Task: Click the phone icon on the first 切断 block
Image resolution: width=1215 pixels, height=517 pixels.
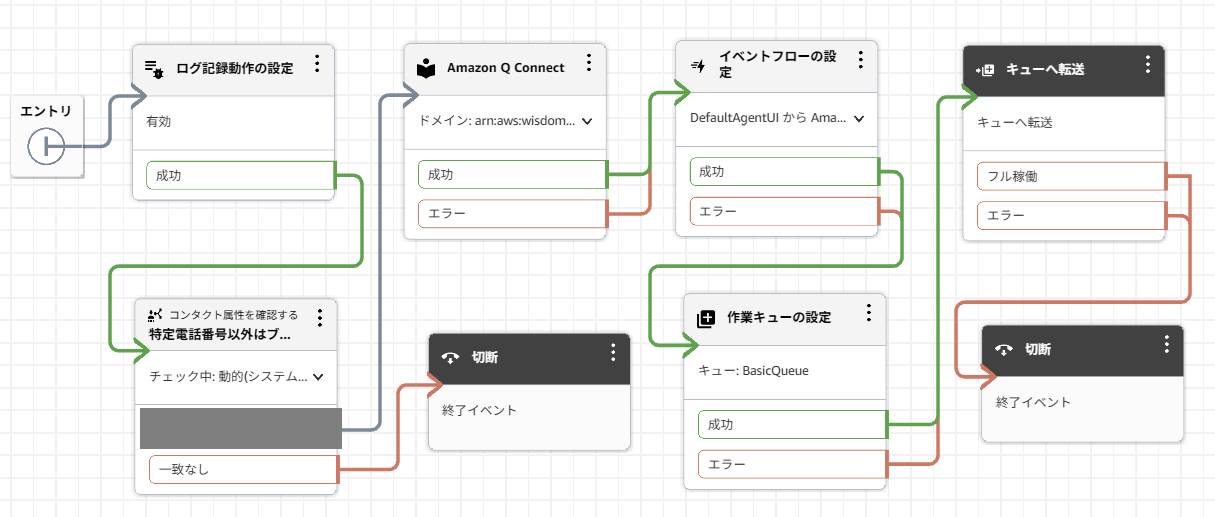Action: 451,358
